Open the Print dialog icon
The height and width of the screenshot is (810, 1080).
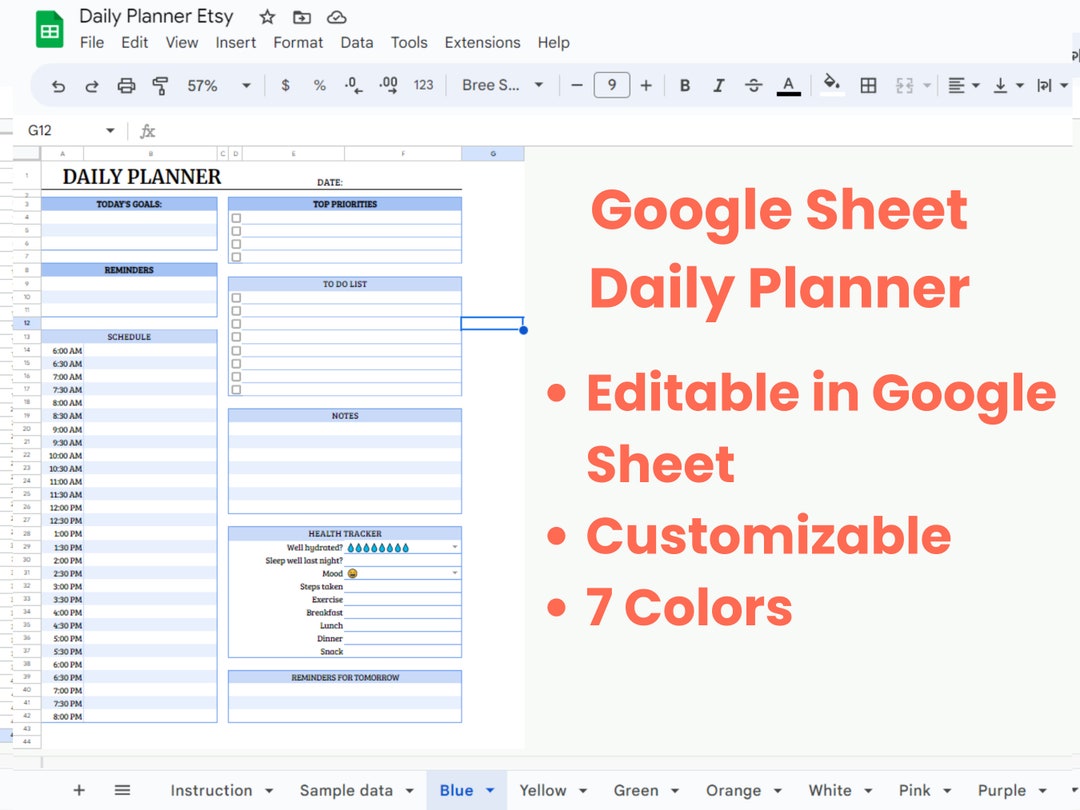coord(125,85)
